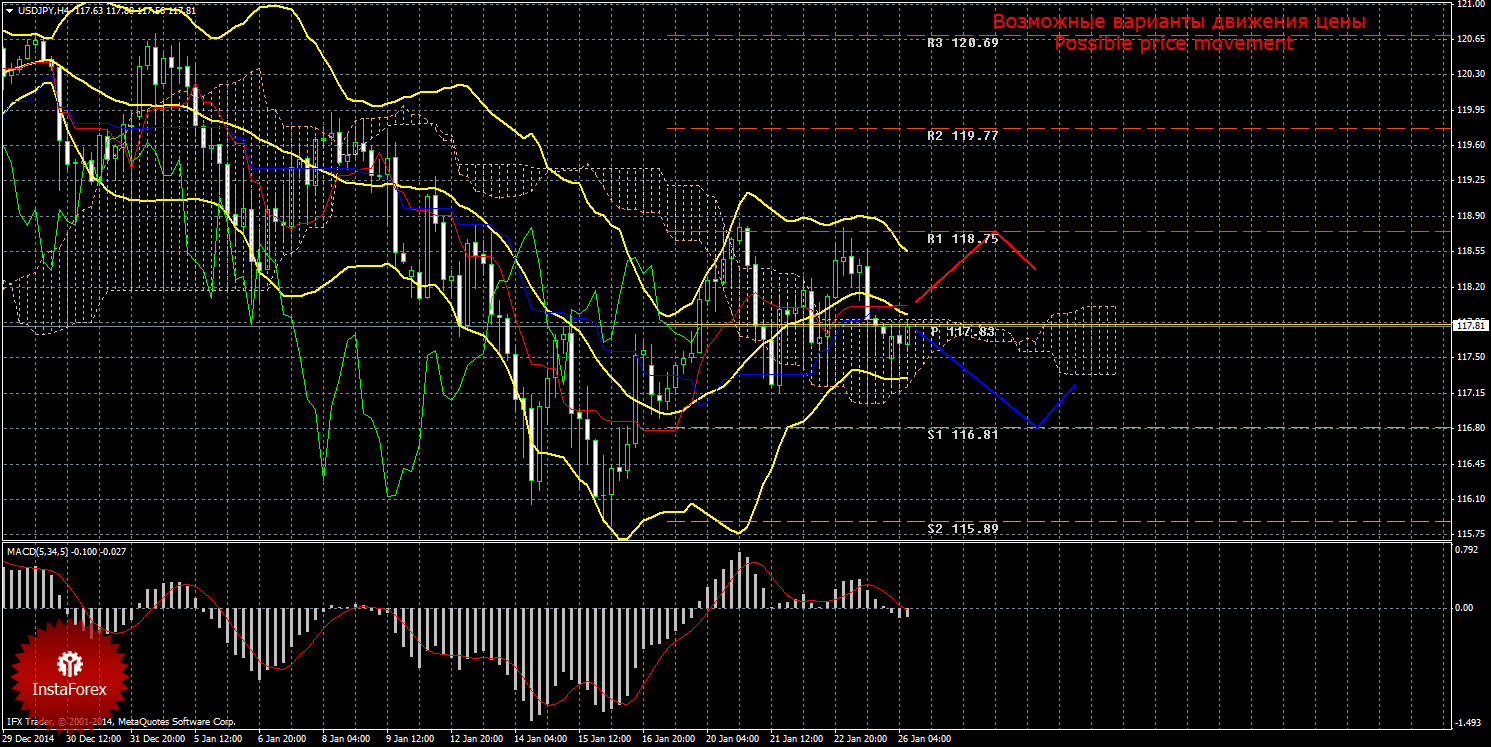
Task: Select the S2 115.89 support label
Action: click(x=962, y=528)
